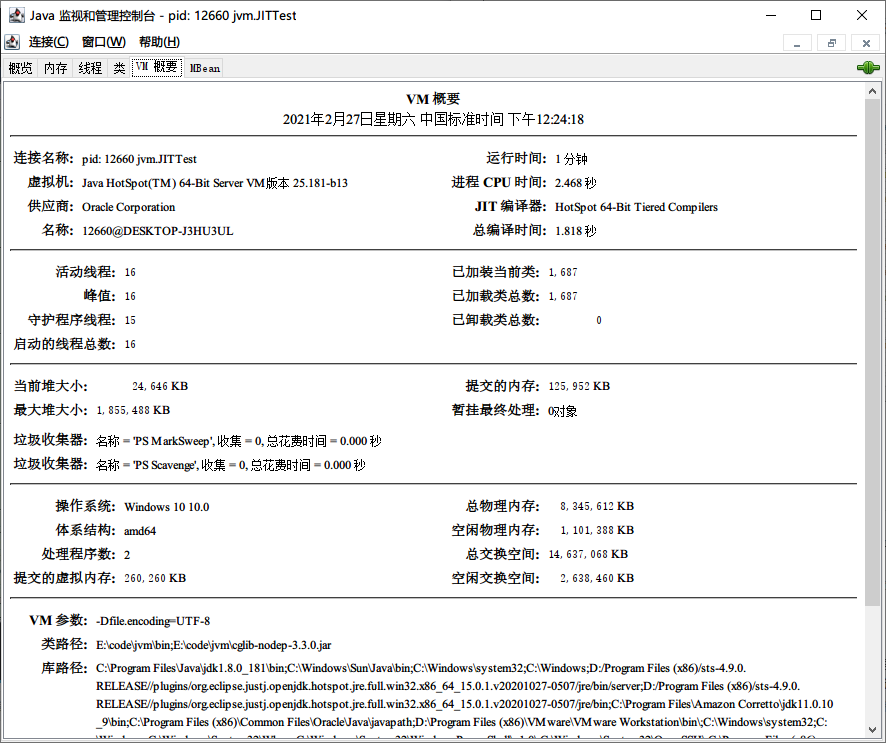
Task: Click the uptime value 1 分钟
Action: 571,159
